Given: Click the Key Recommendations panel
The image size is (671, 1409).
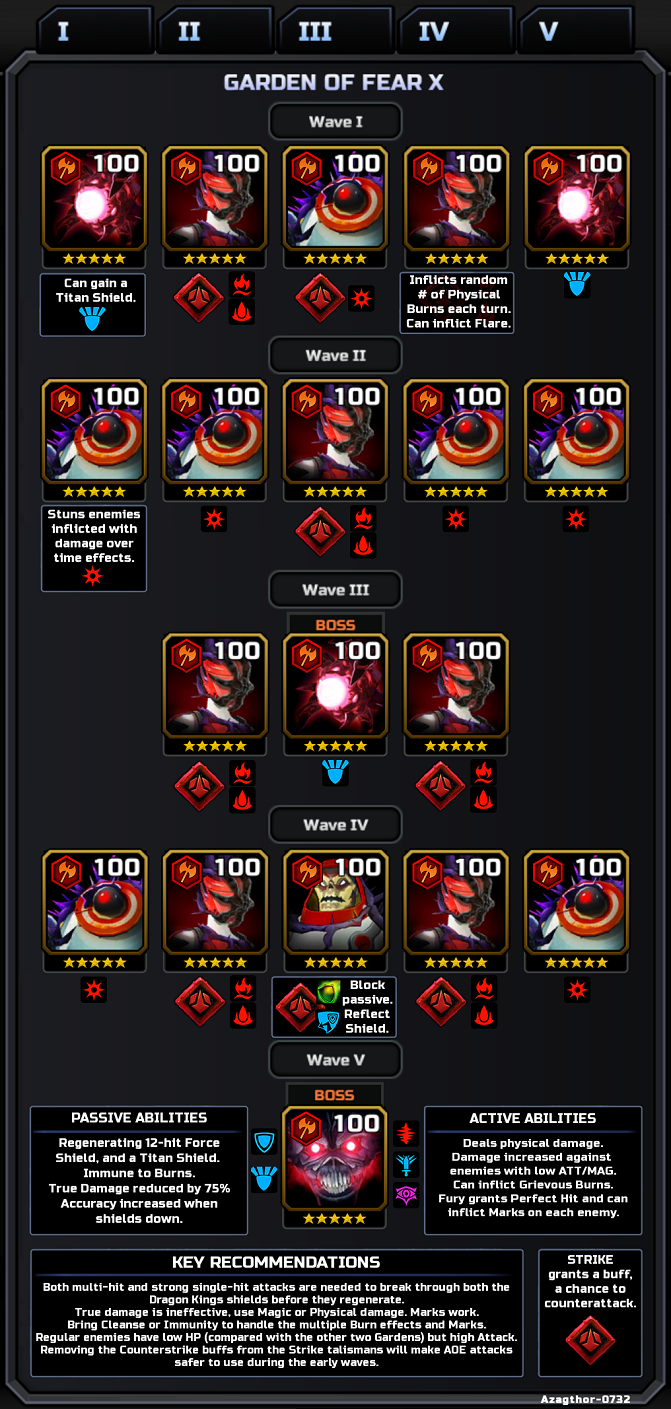Looking at the screenshot, I should point(277,1313).
